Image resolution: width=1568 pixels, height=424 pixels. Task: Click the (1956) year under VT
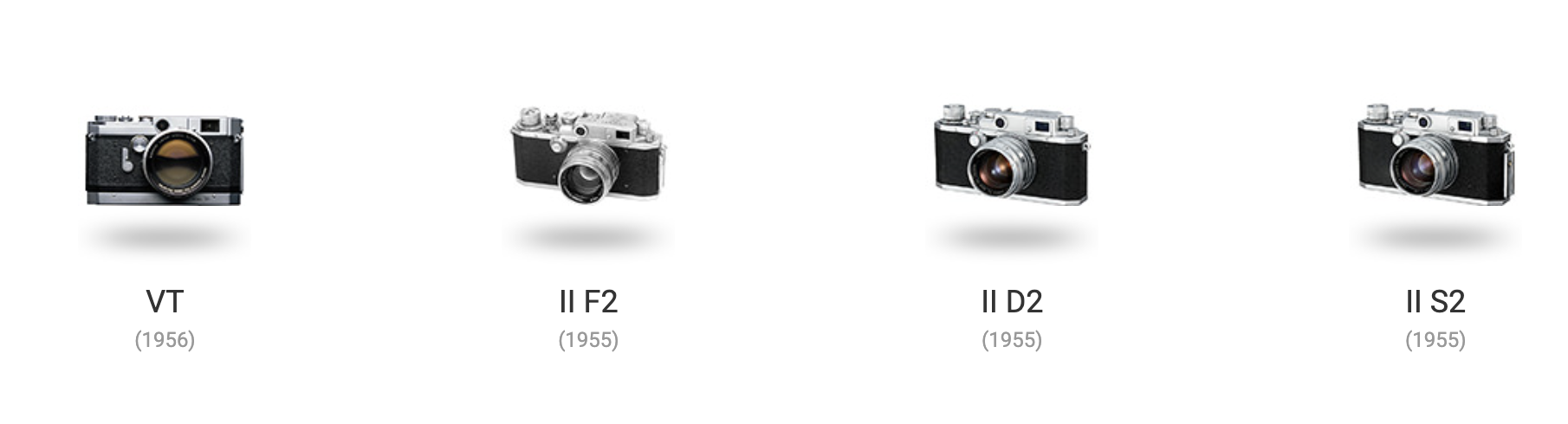(165, 340)
